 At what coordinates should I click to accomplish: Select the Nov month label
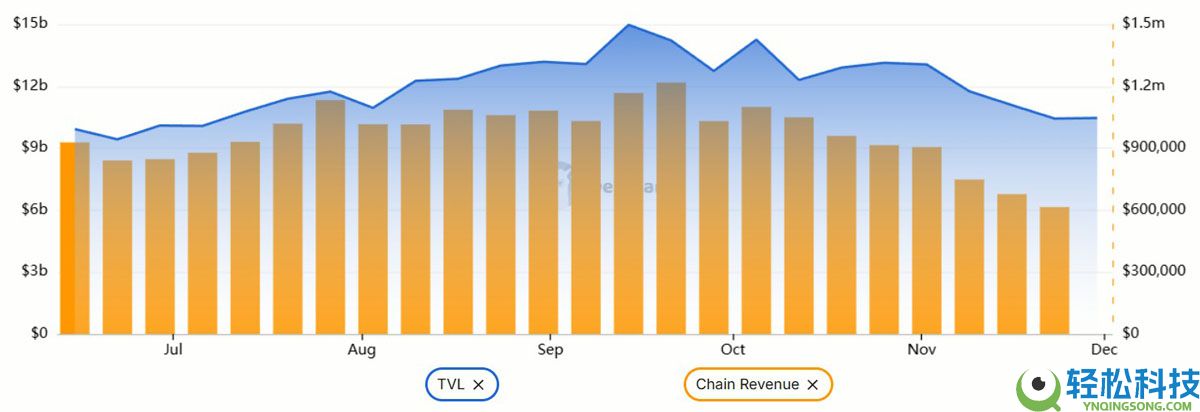(x=921, y=350)
